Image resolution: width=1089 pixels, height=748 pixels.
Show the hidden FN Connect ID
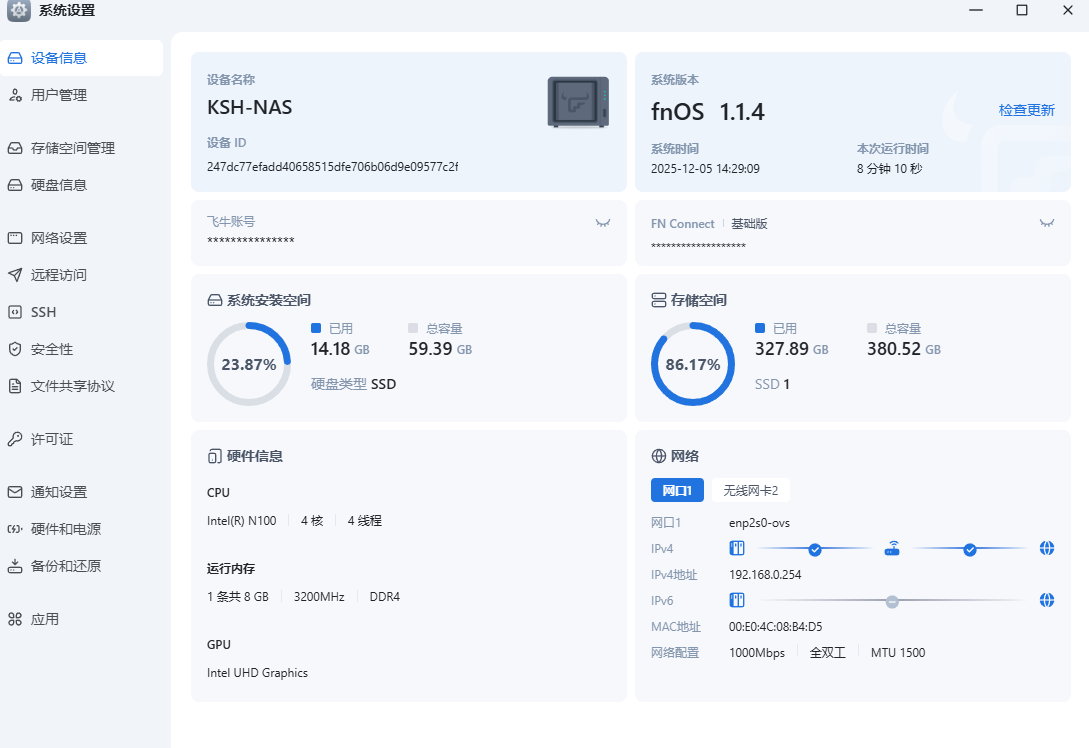[1046, 223]
